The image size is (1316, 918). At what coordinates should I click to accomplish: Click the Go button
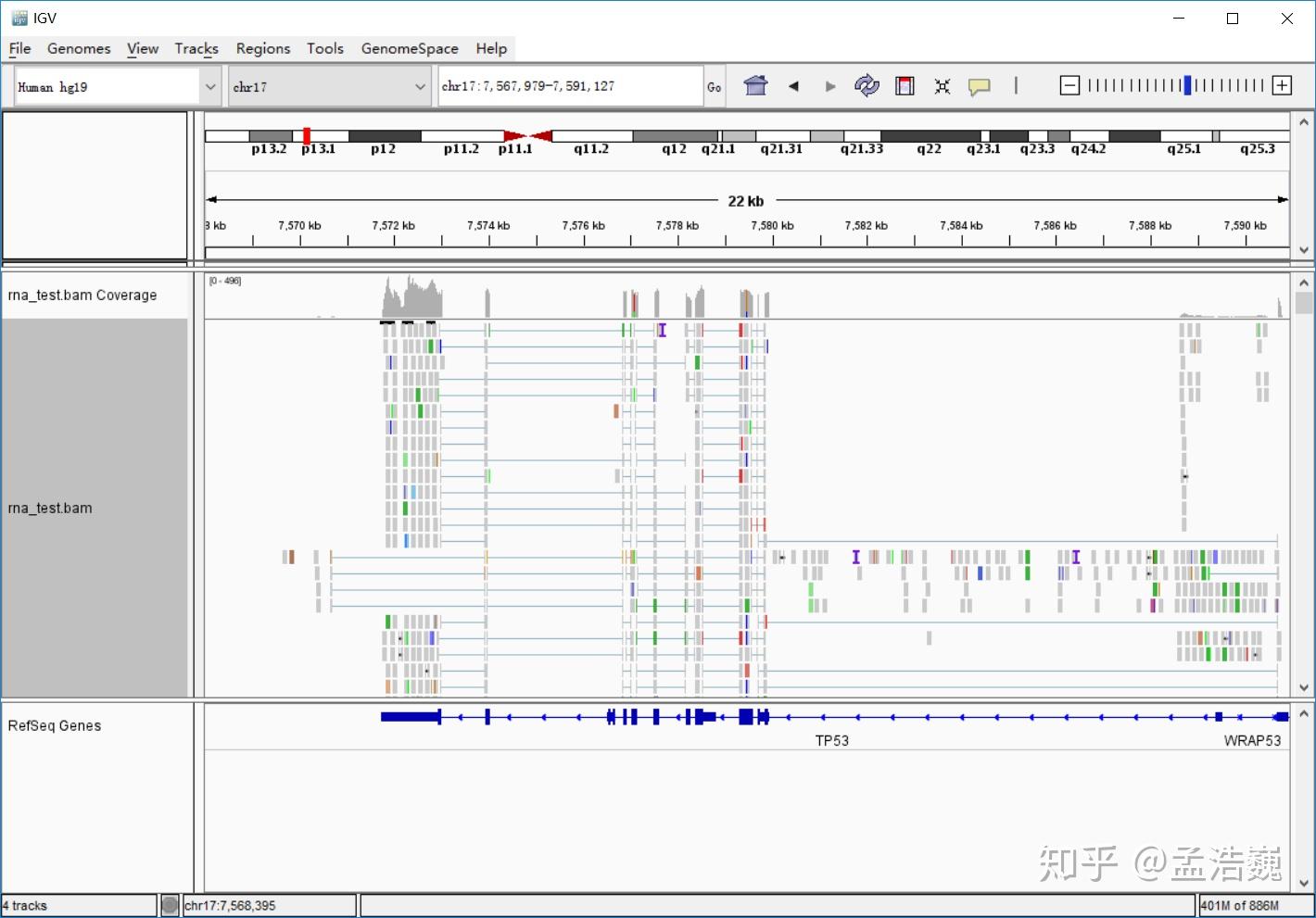pos(714,86)
